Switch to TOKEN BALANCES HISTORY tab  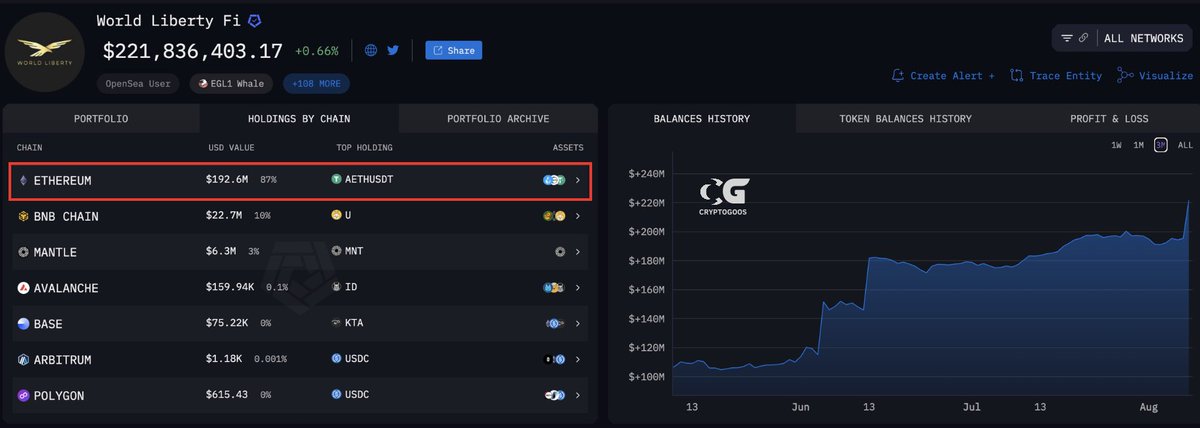(x=905, y=118)
